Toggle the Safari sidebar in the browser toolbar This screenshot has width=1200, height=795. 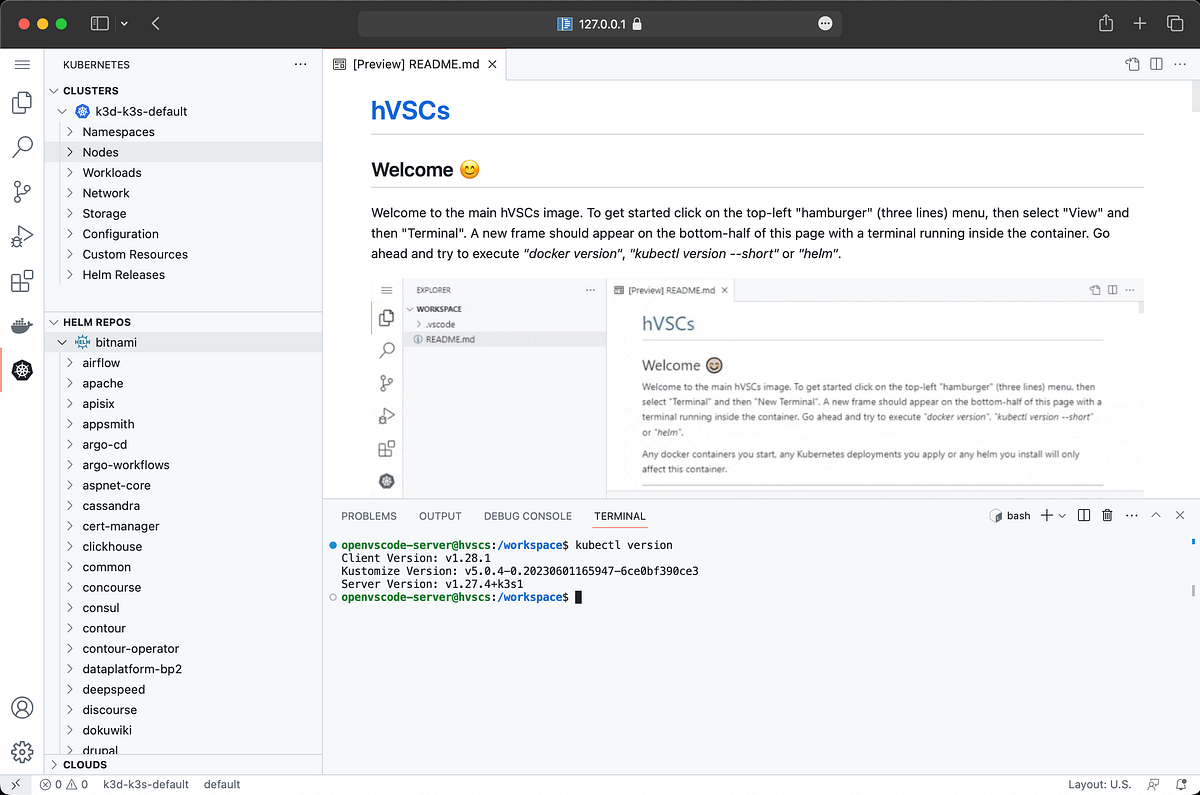(100, 22)
